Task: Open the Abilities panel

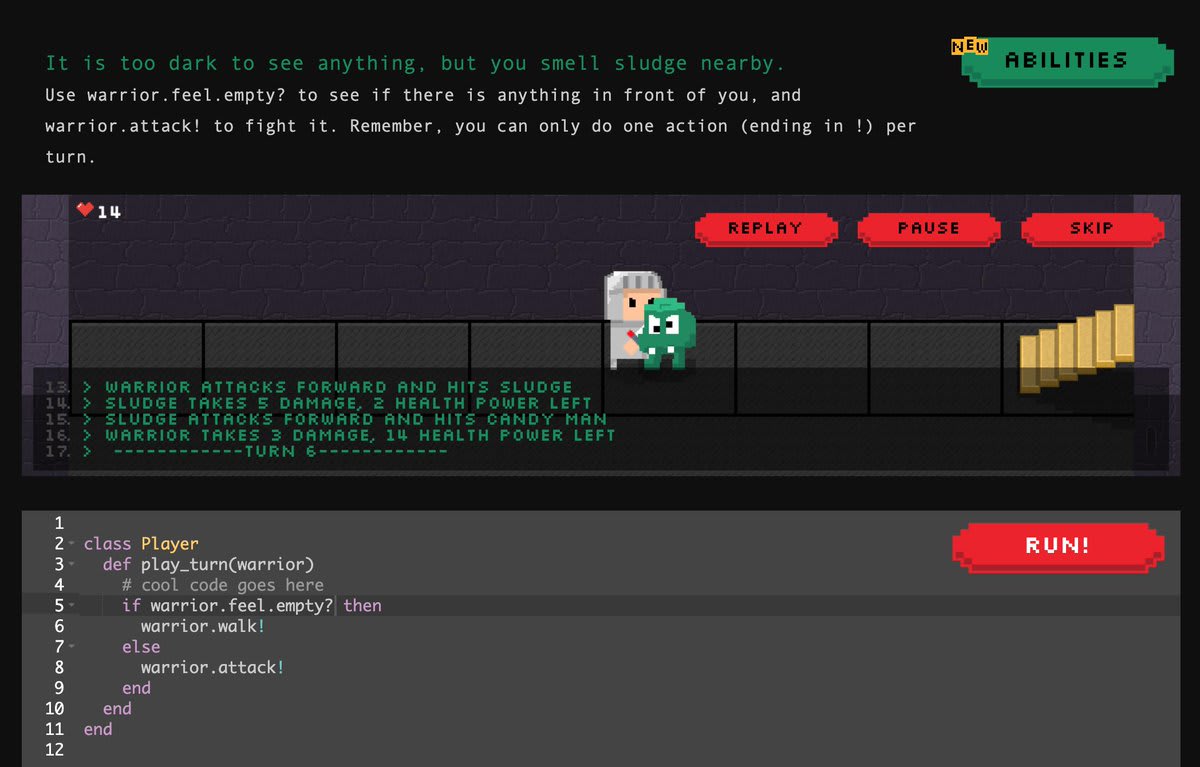Action: coord(1066,61)
